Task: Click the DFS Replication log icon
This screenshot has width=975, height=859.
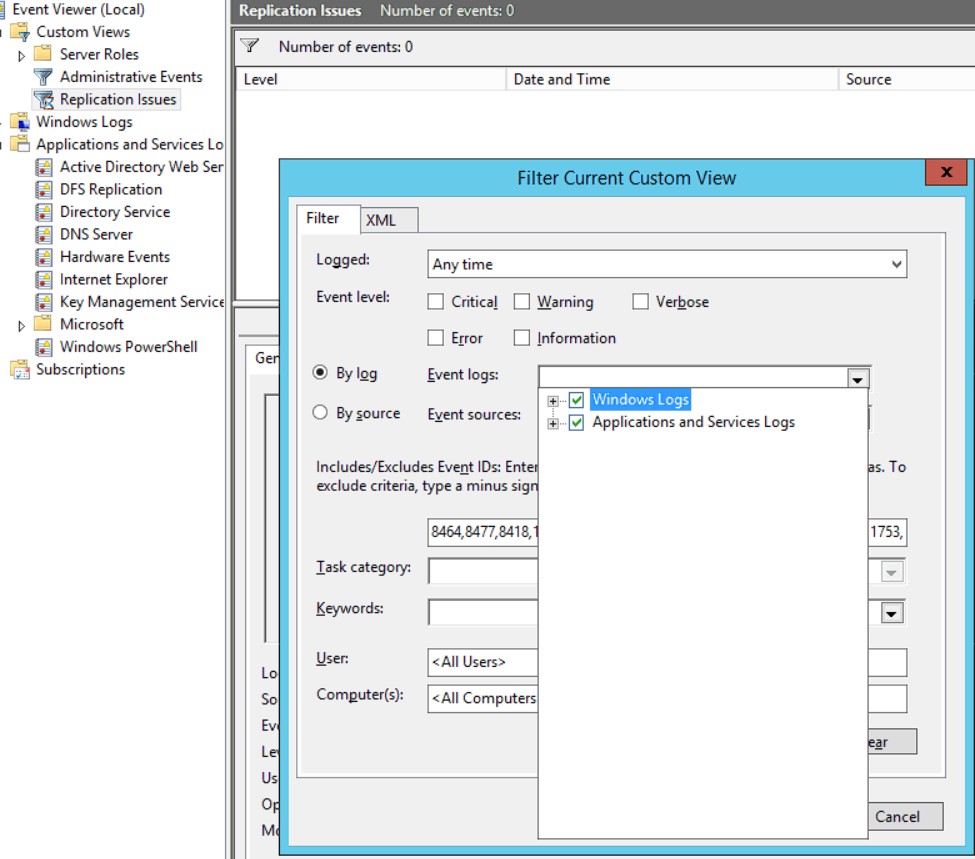Action: pos(44,190)
